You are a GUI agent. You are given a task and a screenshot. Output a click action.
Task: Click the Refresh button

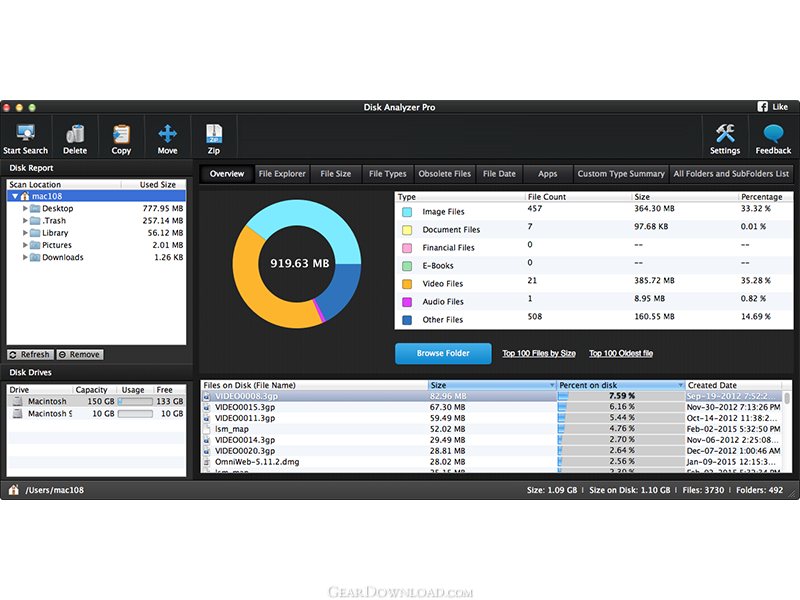[31, 355]
